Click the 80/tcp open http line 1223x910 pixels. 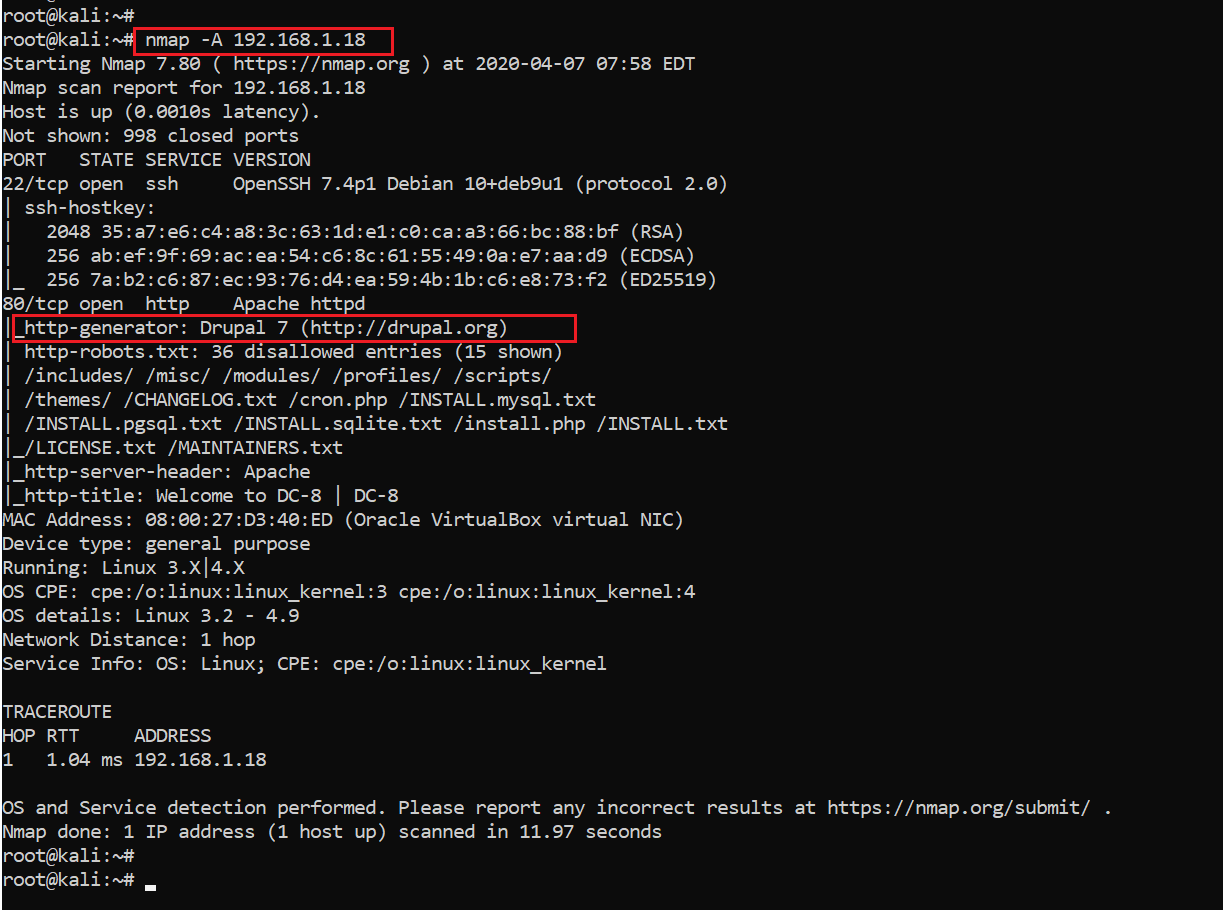click(90, 304)
